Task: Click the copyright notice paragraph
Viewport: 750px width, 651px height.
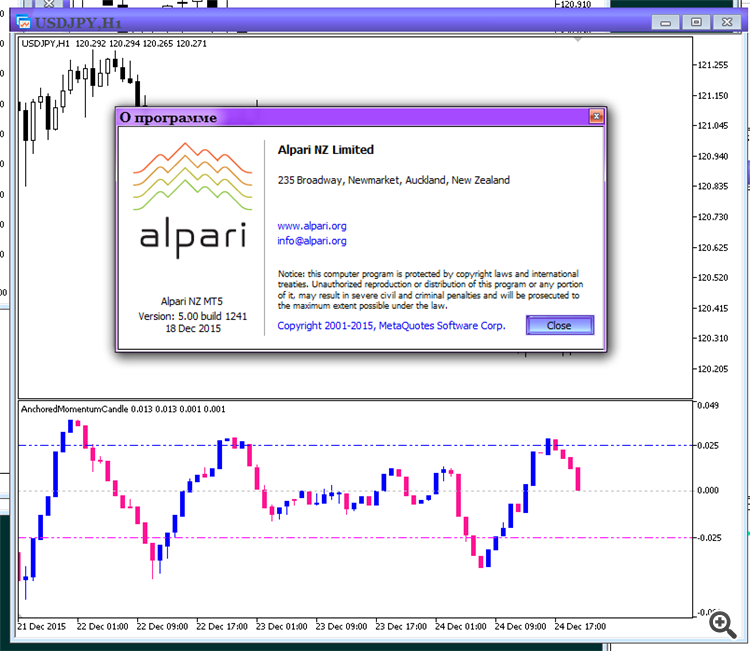Action: [x=430, y=290]
